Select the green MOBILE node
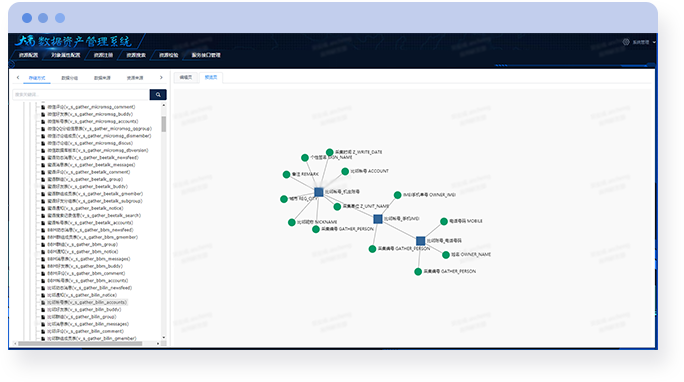 coord(444,222)
